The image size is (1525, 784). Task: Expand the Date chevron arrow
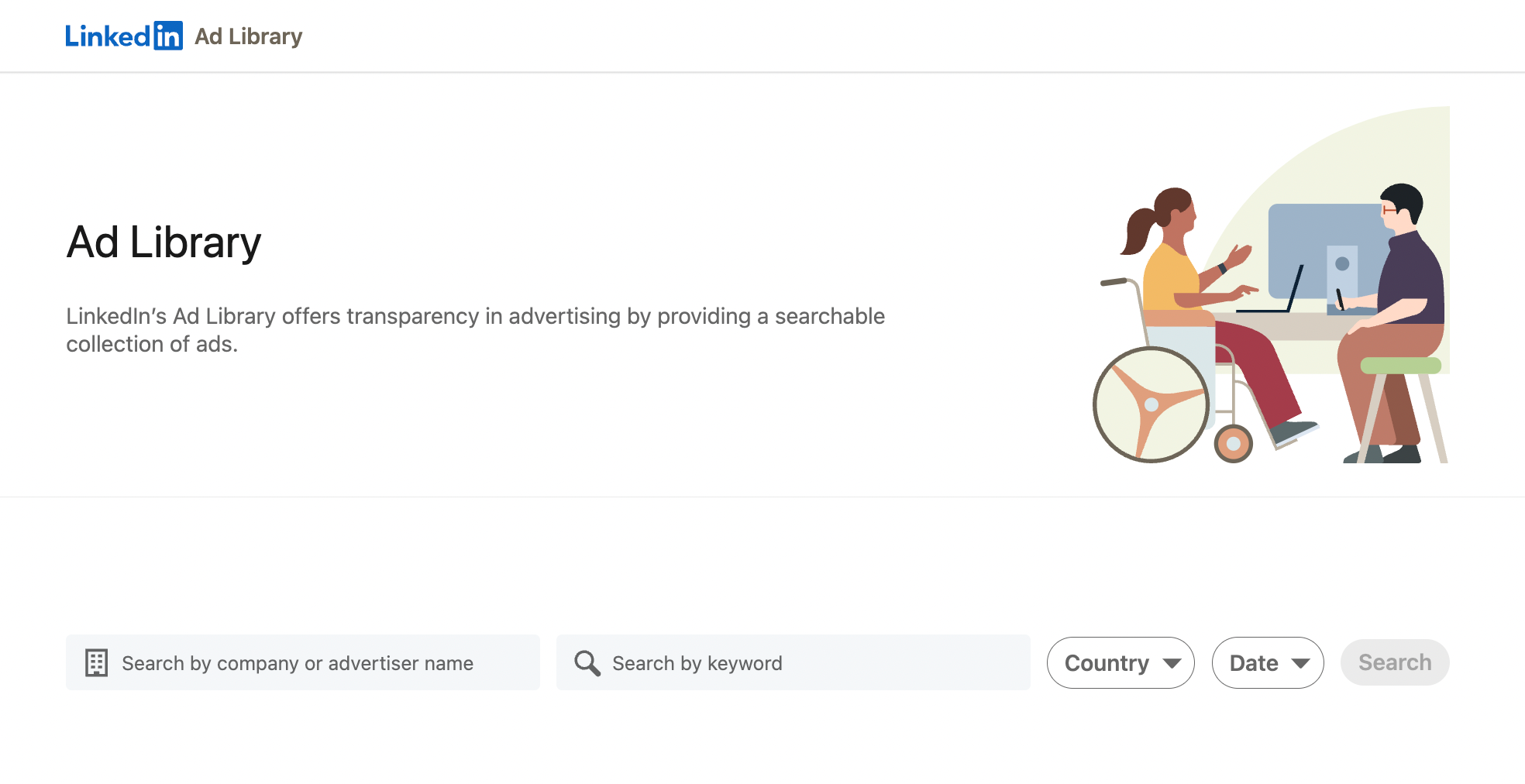coord(1301,663)
